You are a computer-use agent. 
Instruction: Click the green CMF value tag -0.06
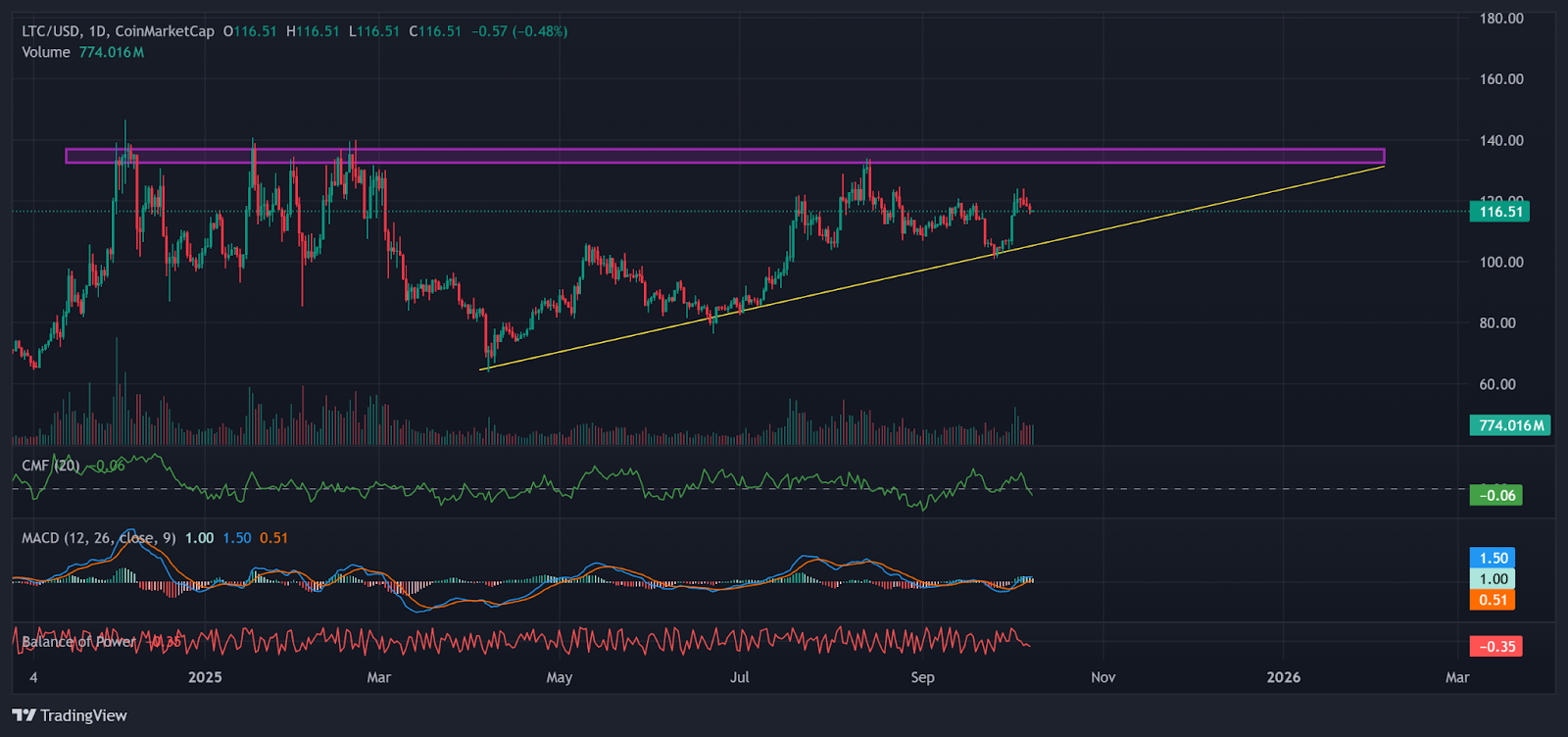pyautogui.click(x=1496, y=495)
